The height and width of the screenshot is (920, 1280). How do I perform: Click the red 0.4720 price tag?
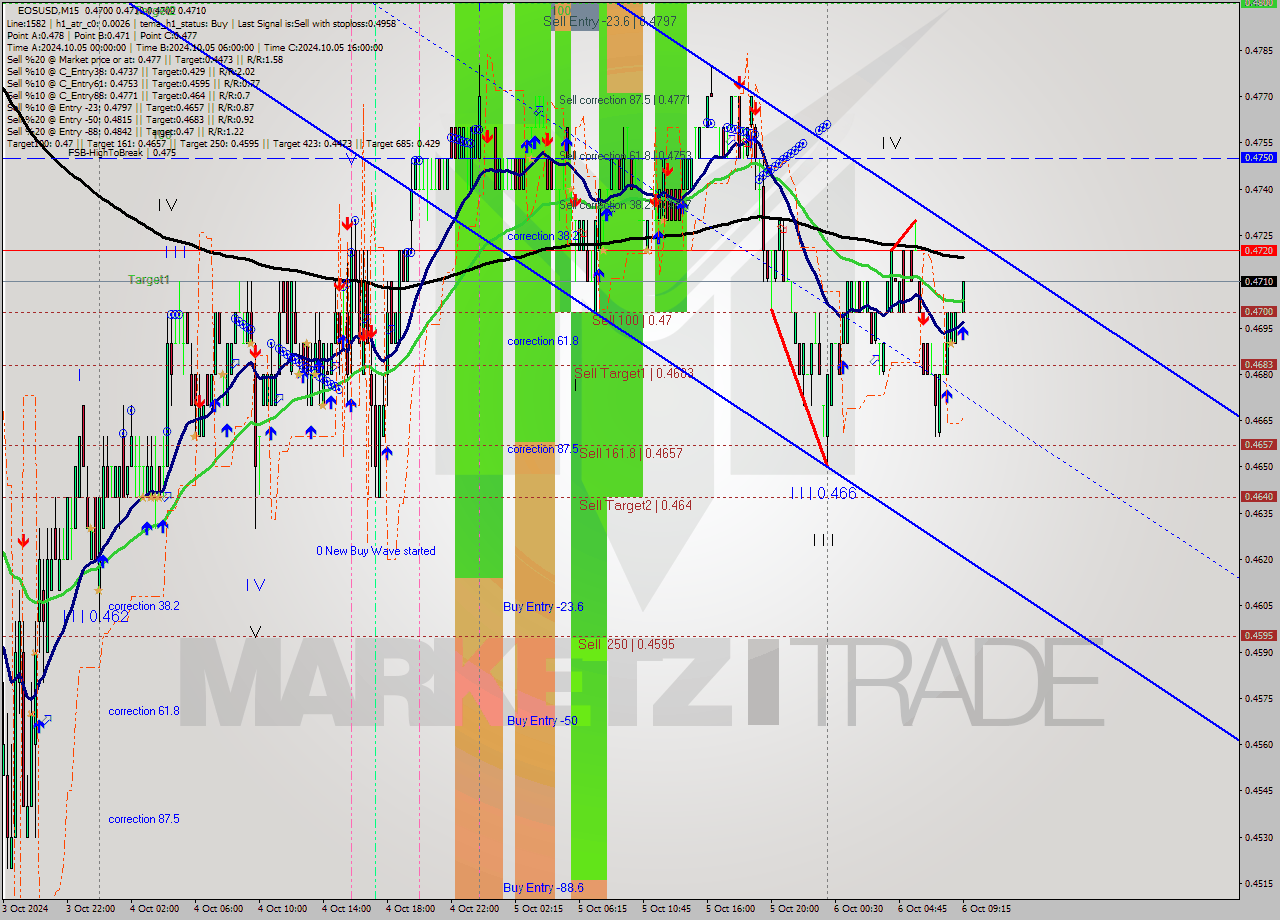tap(1257, 250)
